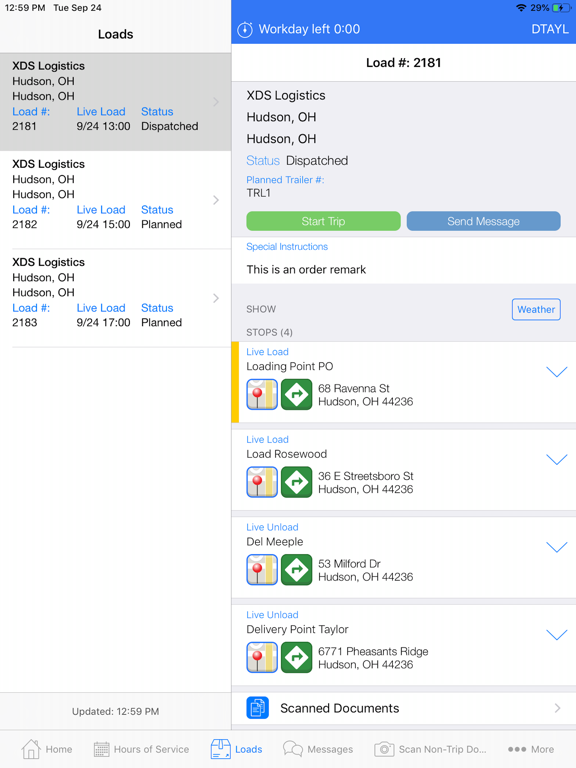
Task: Expand the Loading Point PO stop
Action: [x=557, y=372]
